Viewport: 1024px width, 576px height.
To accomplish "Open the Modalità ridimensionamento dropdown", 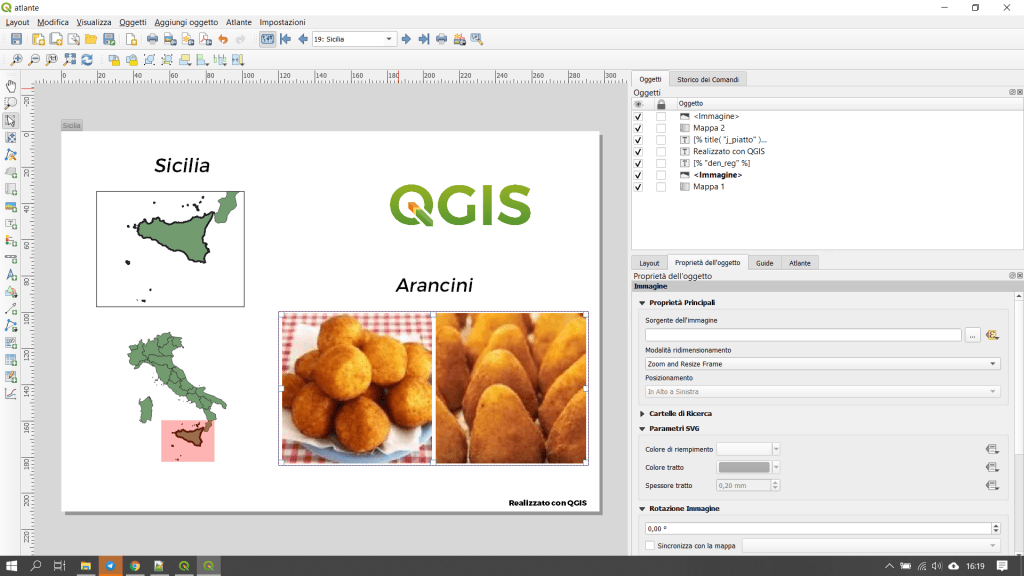I will pos(822,364).
